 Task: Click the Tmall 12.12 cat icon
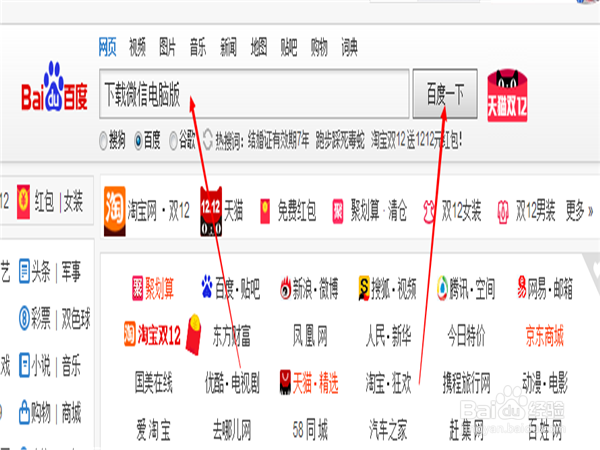[211, 211]
